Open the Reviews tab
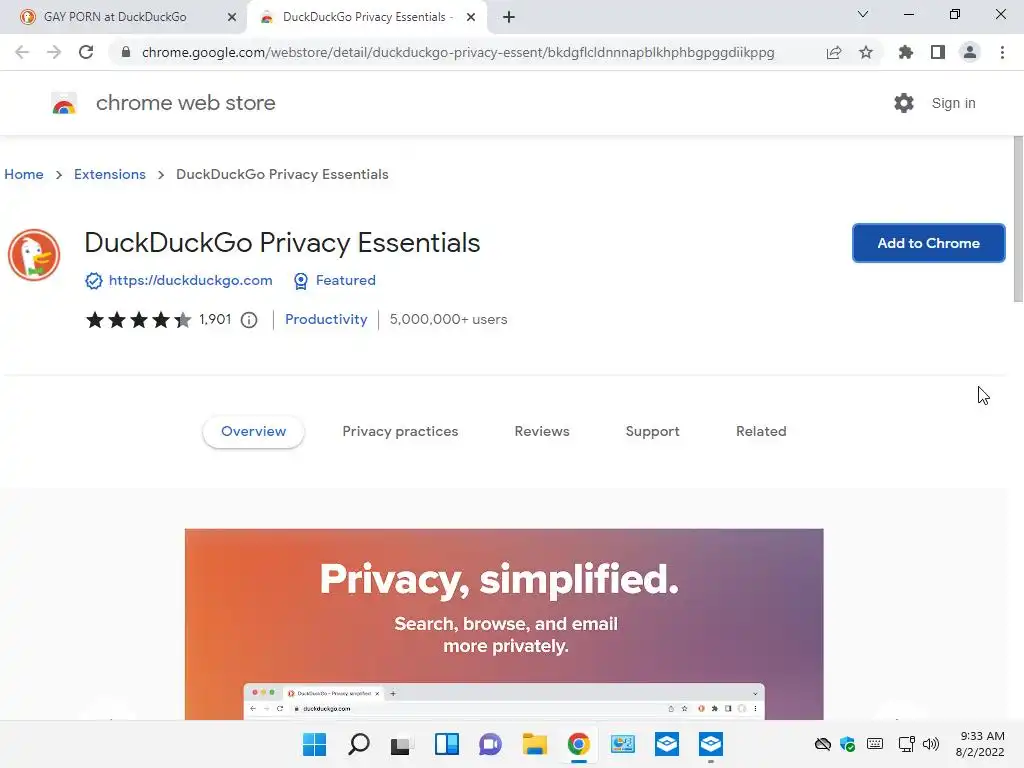The height and width of the screenshot is (768, 1024). click(542, 431)
